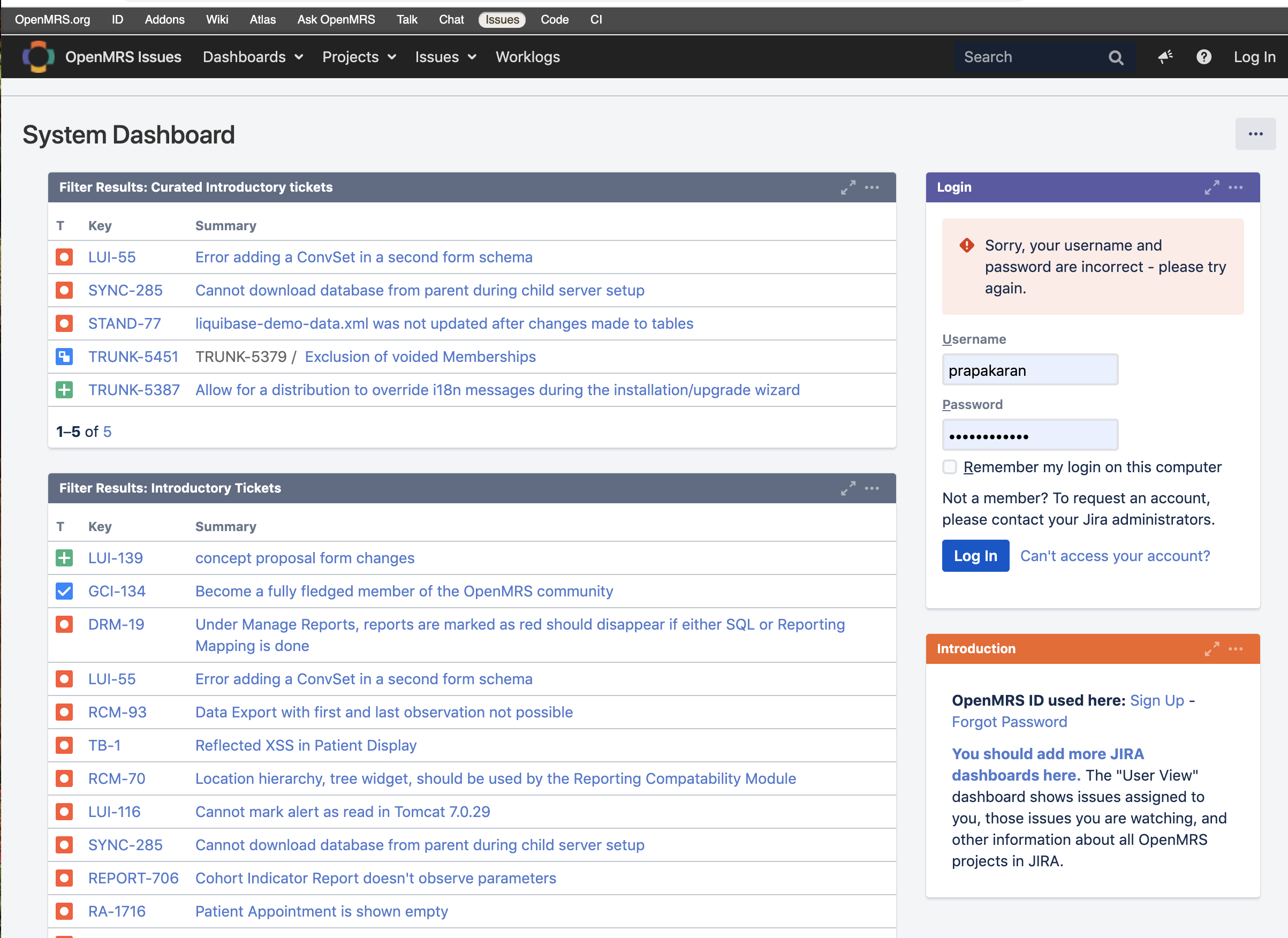Open concept proposal form changes issue
Viewport: 1288px width, 938px height.
(x=305, y=558)
